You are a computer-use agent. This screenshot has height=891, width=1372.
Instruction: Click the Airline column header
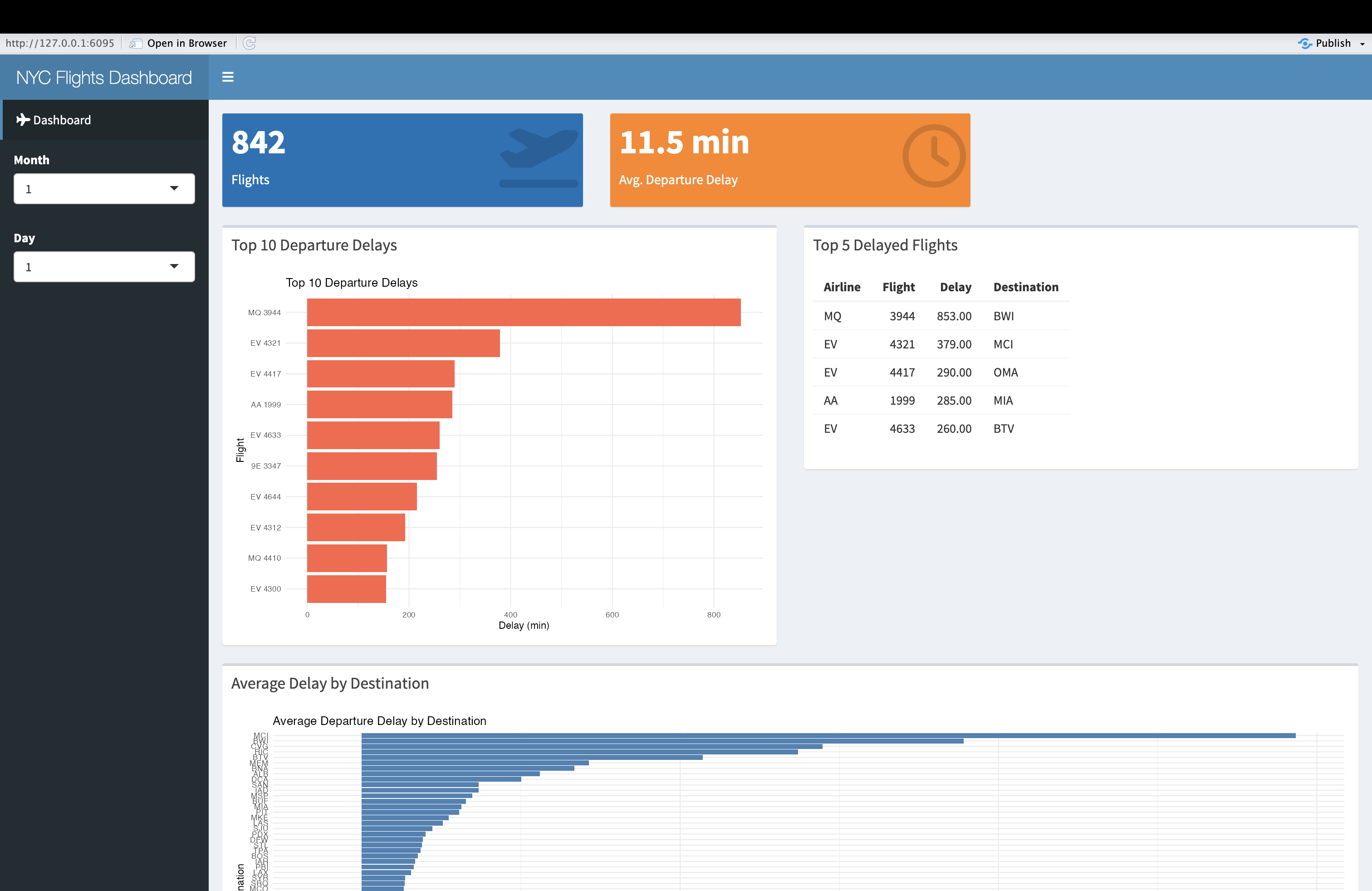pos(842,287)
